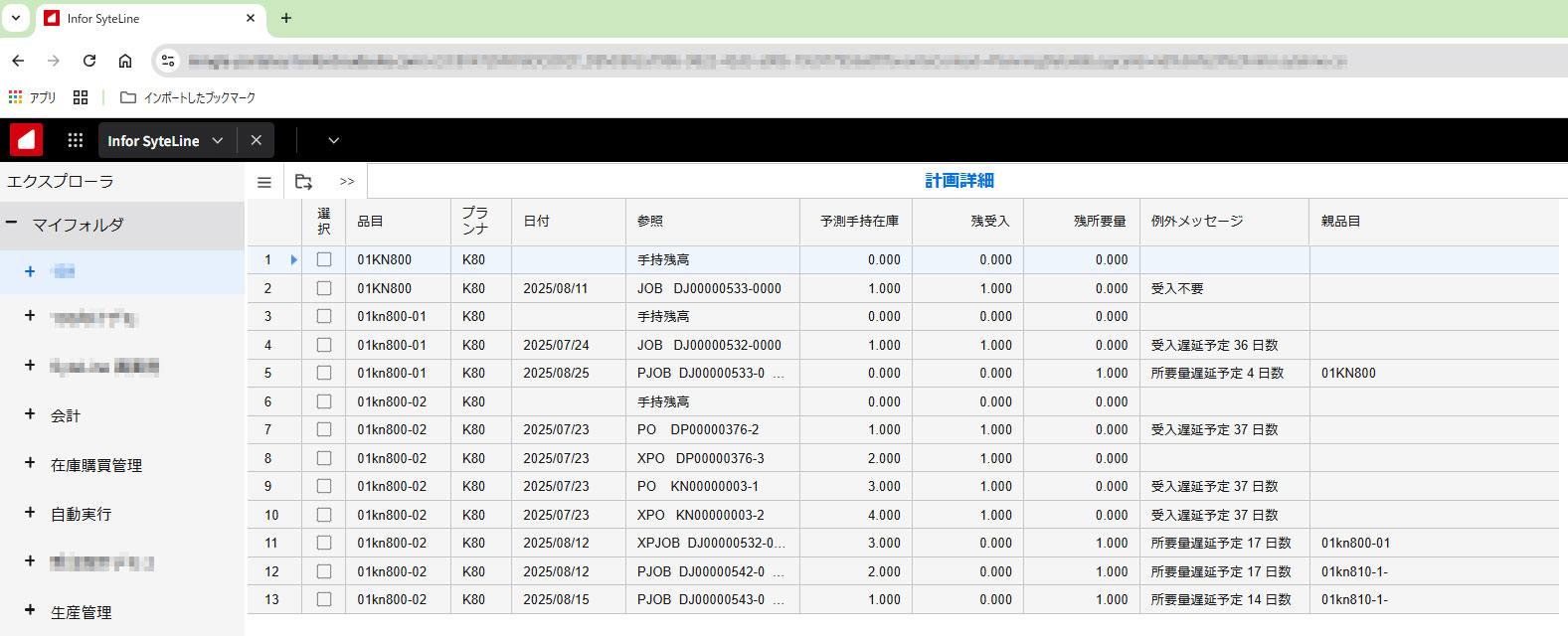Open a new browser tab
This screenshot has width=1568, height=636.
(x=286, y=18)
